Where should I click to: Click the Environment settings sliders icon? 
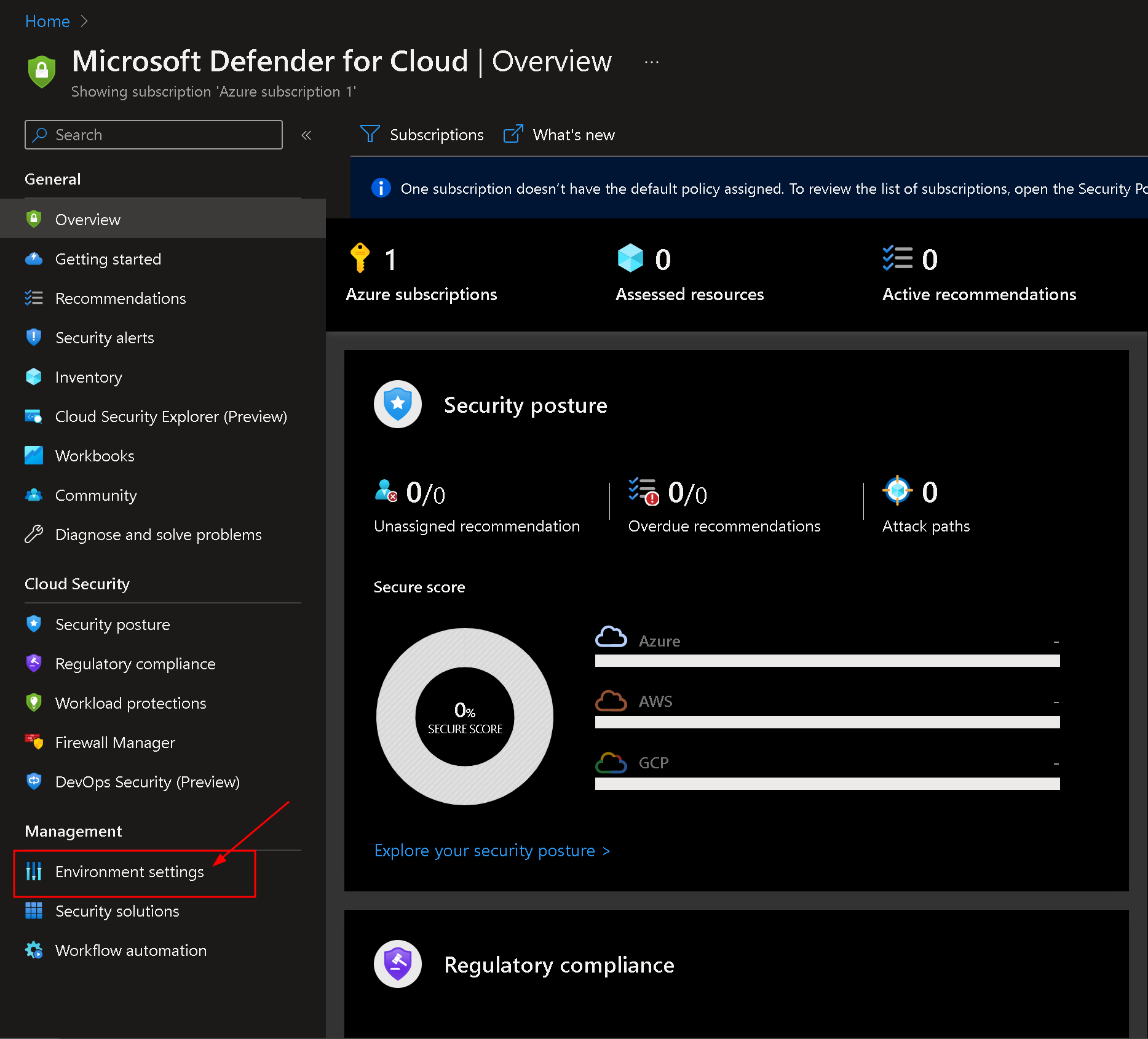coord(34,872)
